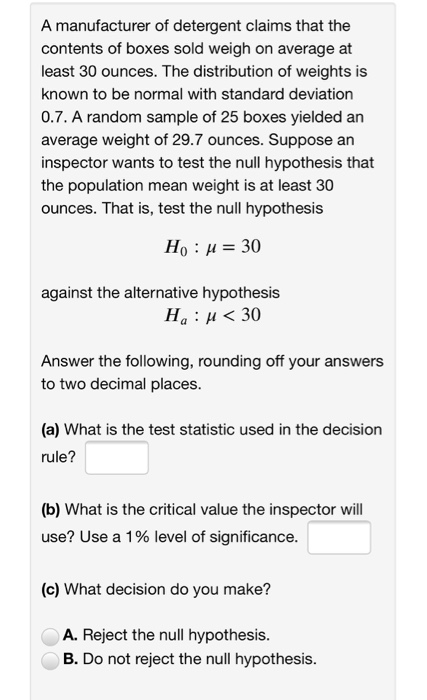Click the test statistic answer box
The width and height of the screenshot is (427, 700).
pos(117,458)
